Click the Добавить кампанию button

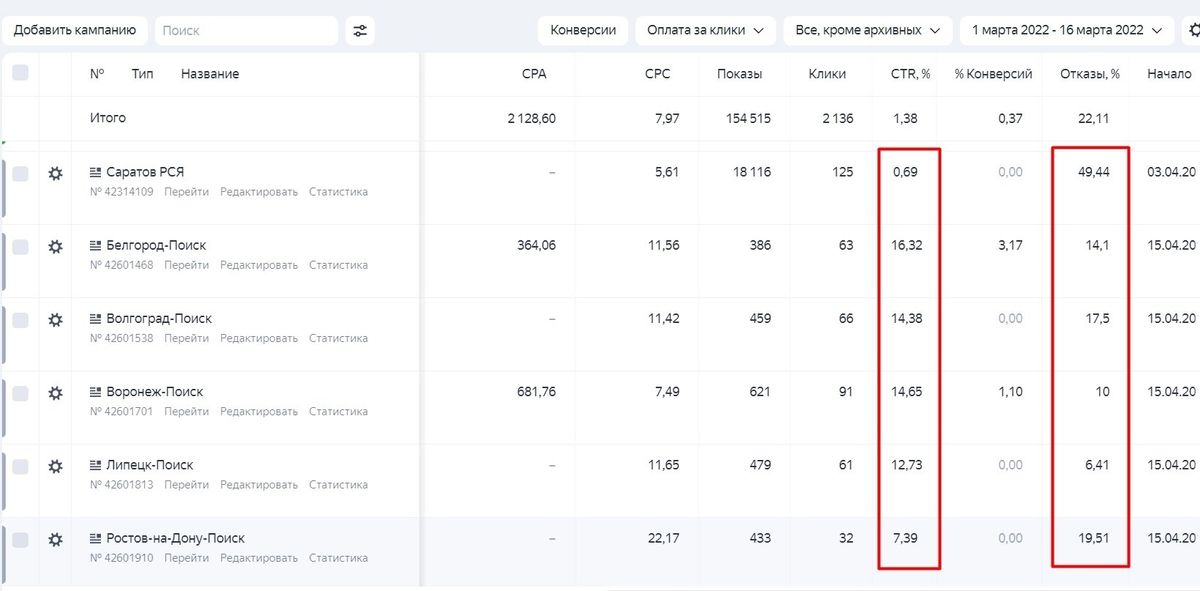pos(75,30)
